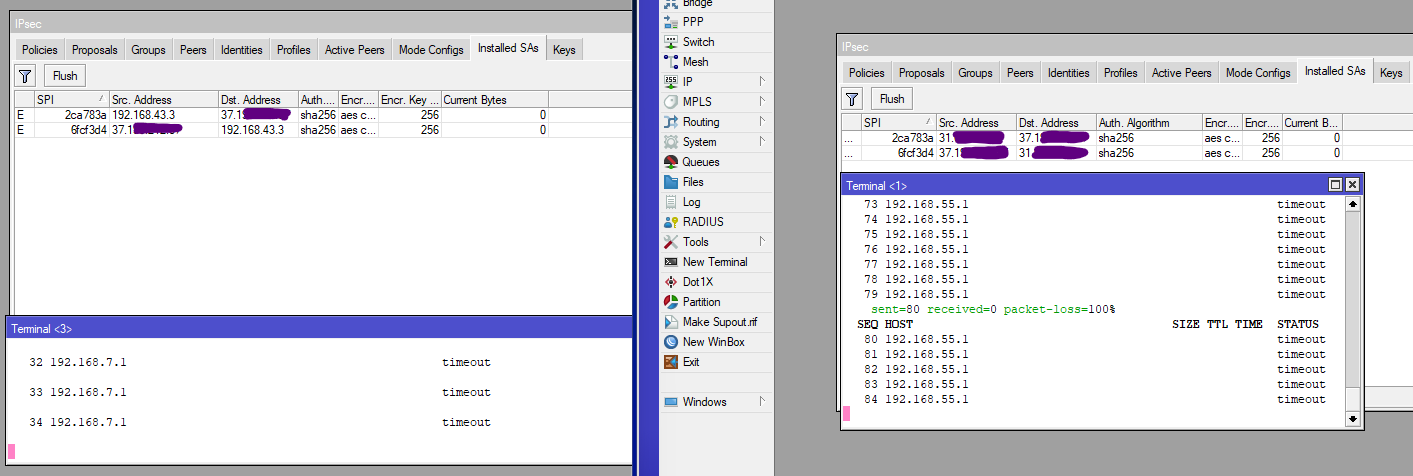Click the System gear icon
The width and height of the screenshot is (1413, 476).
(x=671, y=142)
